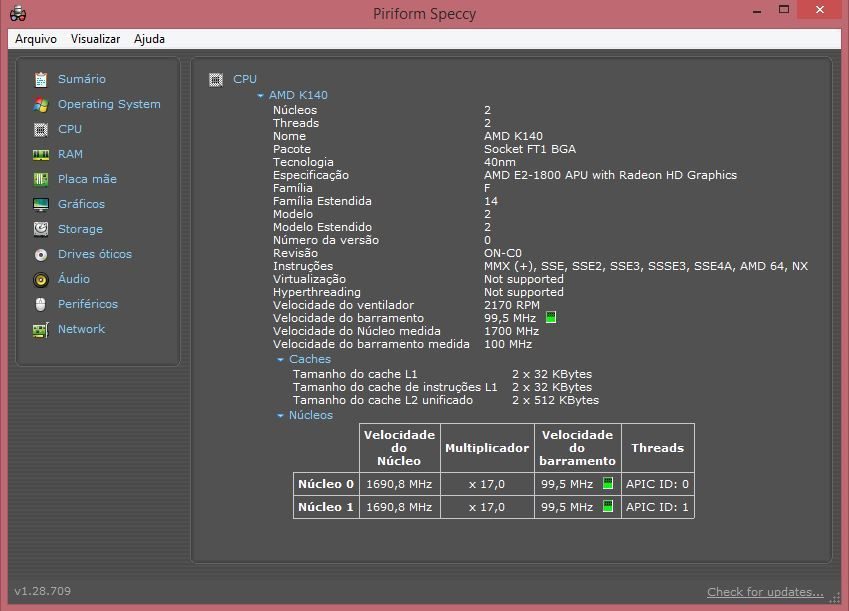Click the RAM memory stick icon
This screenshot has height=611, width=849.
[x=41, y=155]
